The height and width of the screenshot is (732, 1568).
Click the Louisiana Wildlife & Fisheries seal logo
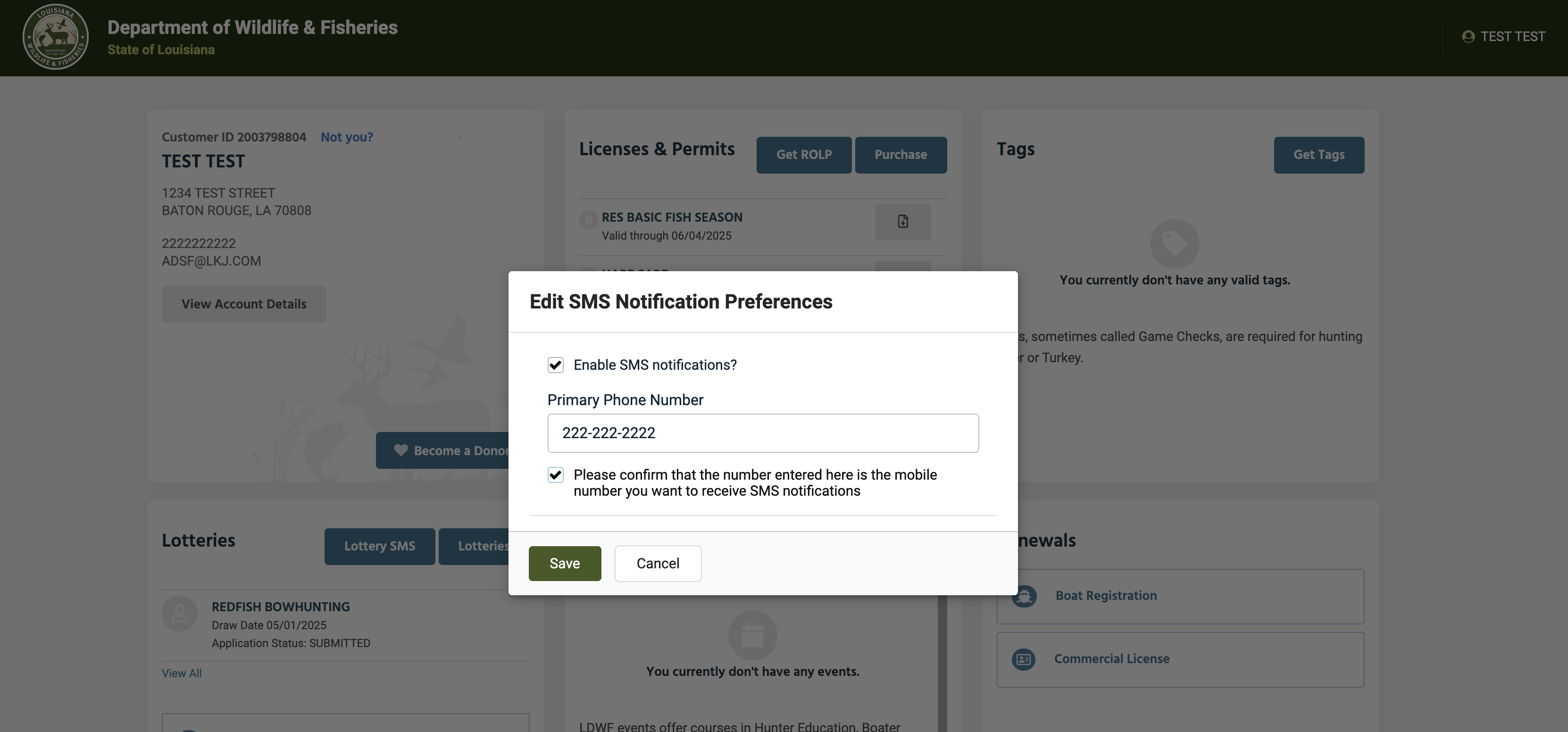[x=55, y=36]
